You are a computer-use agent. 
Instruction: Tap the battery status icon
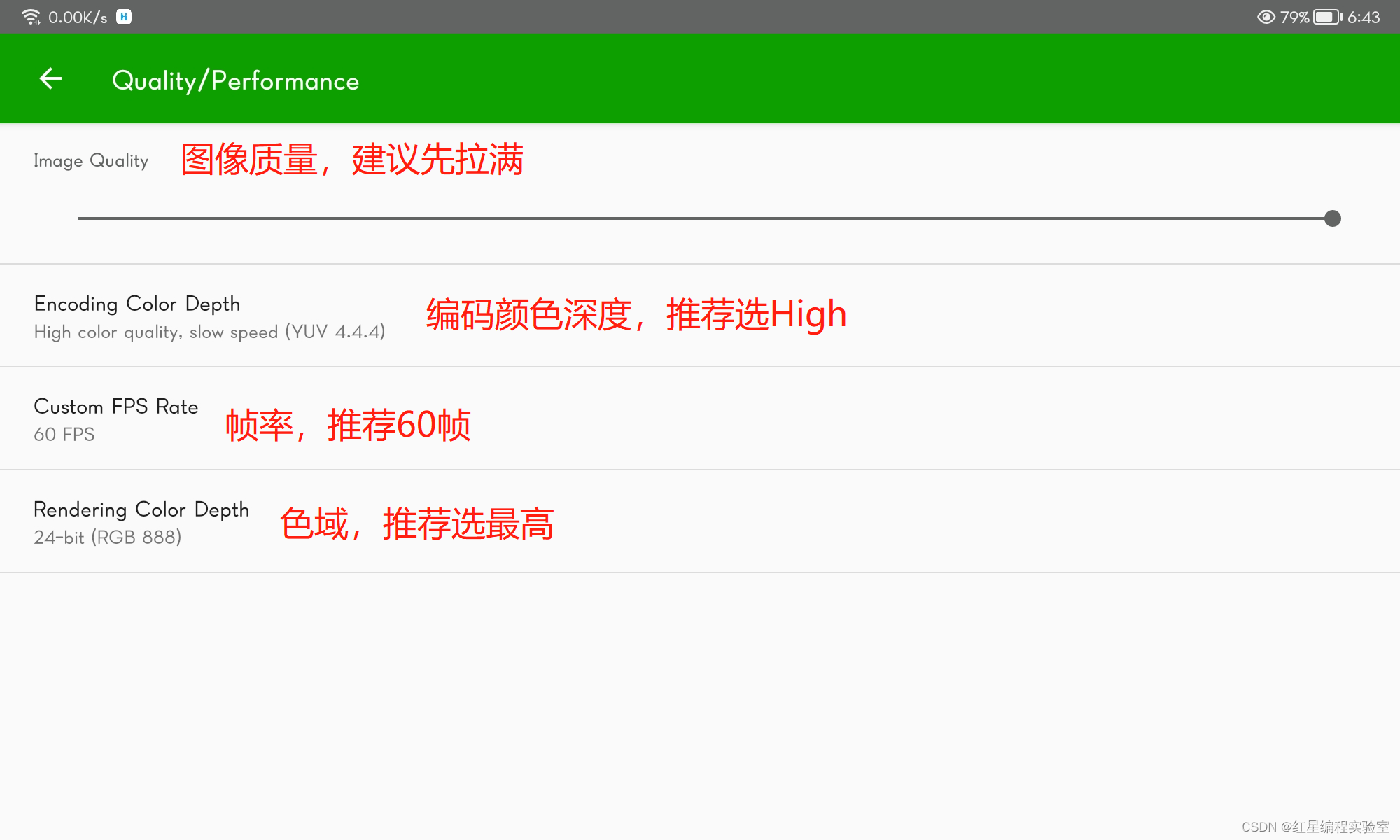(x=1326, y=17)
